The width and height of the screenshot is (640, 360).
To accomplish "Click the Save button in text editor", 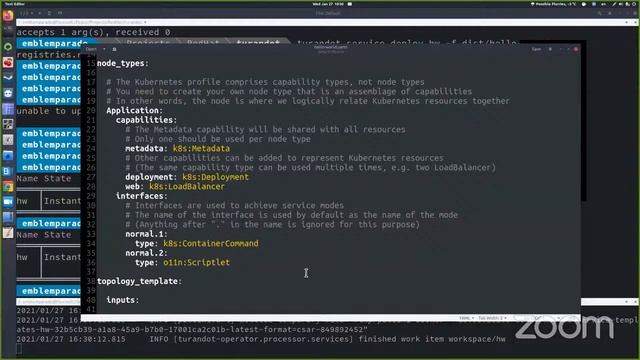I will pos(536,49).
